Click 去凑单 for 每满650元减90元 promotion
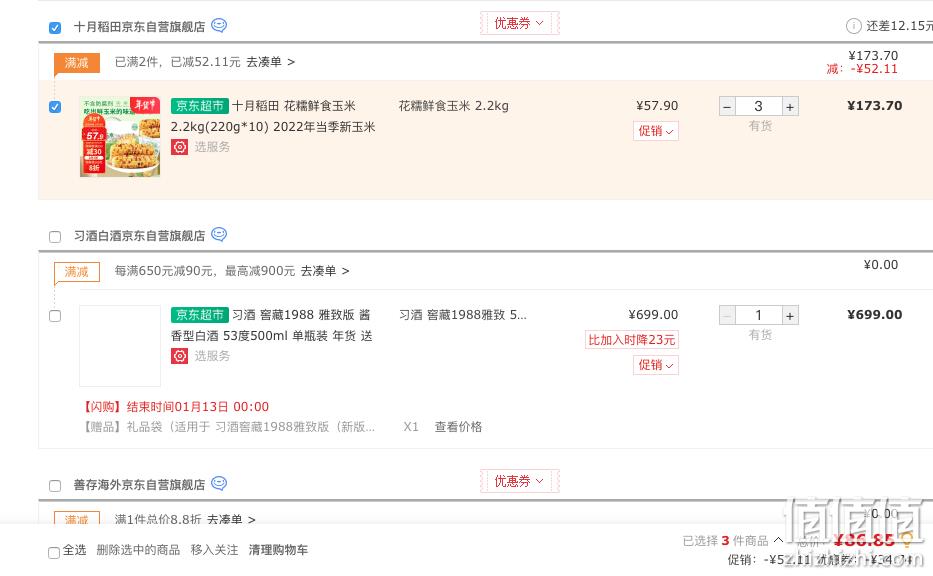The image size is (933, 576). click(325, 271)
